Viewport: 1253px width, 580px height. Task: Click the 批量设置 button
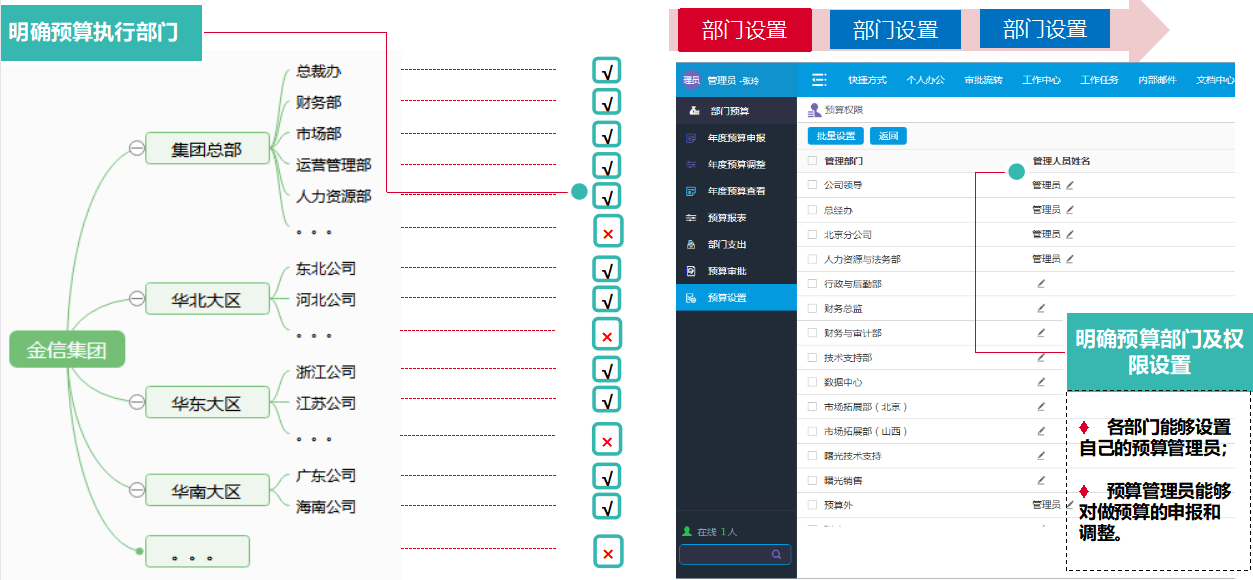pos(836,136)
